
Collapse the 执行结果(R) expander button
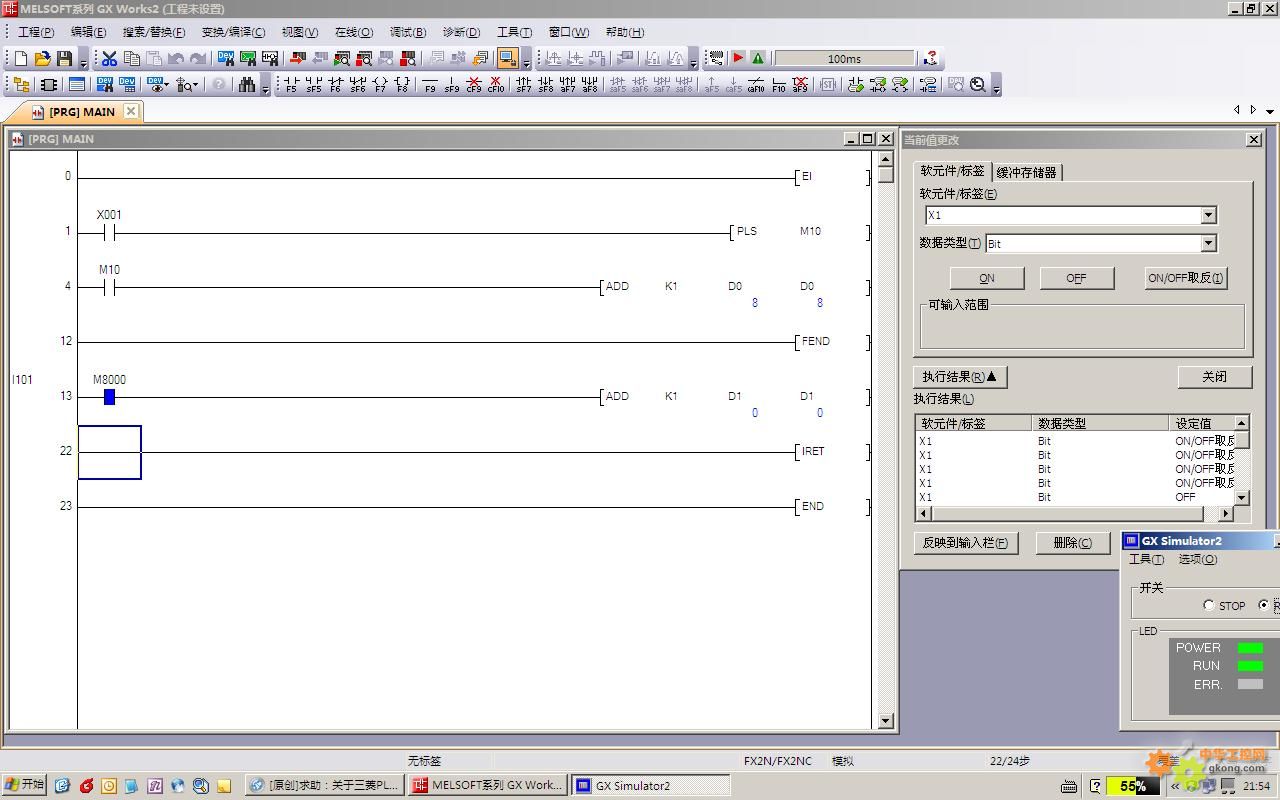[x=960, y=377]
